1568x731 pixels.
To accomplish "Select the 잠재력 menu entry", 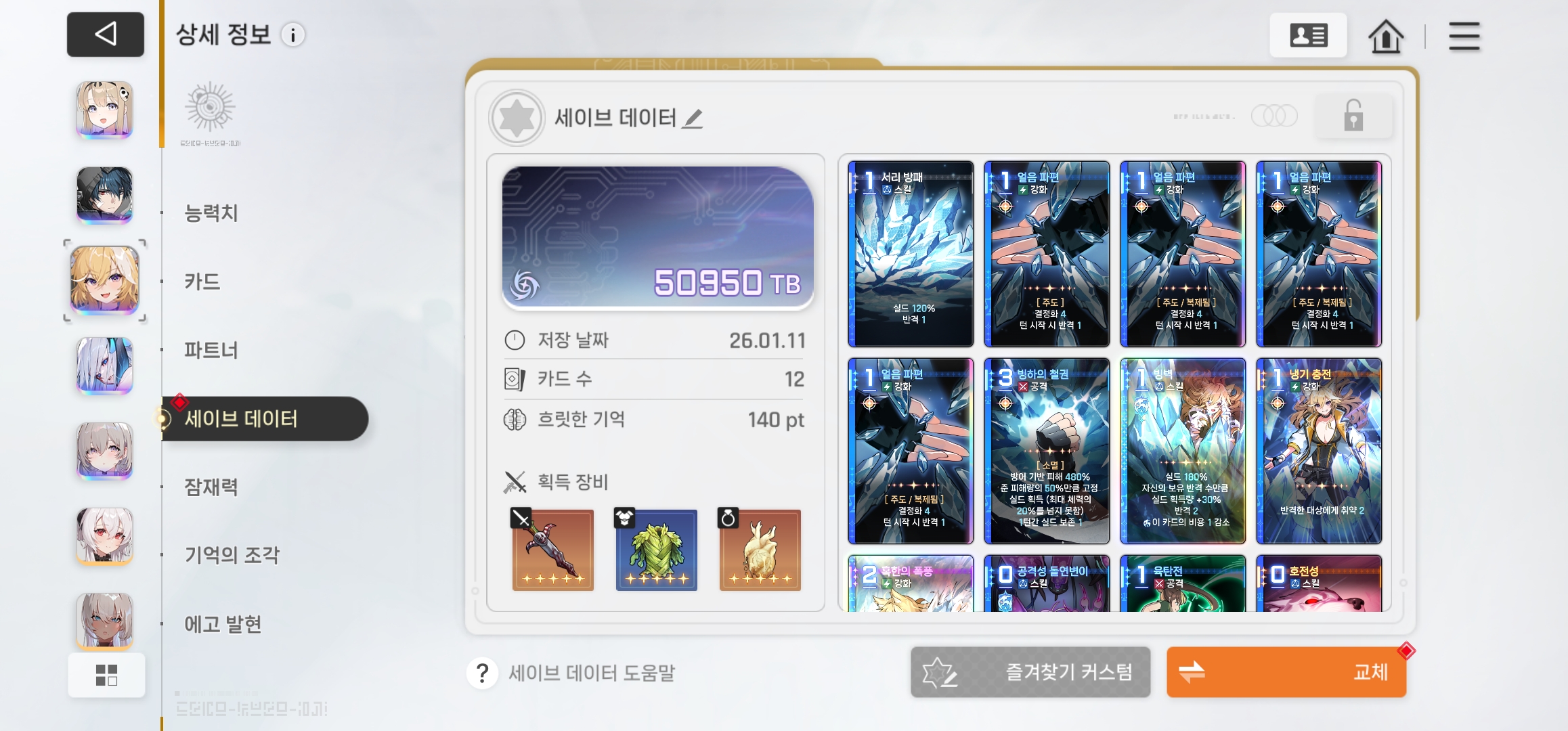I will (211, 487).
